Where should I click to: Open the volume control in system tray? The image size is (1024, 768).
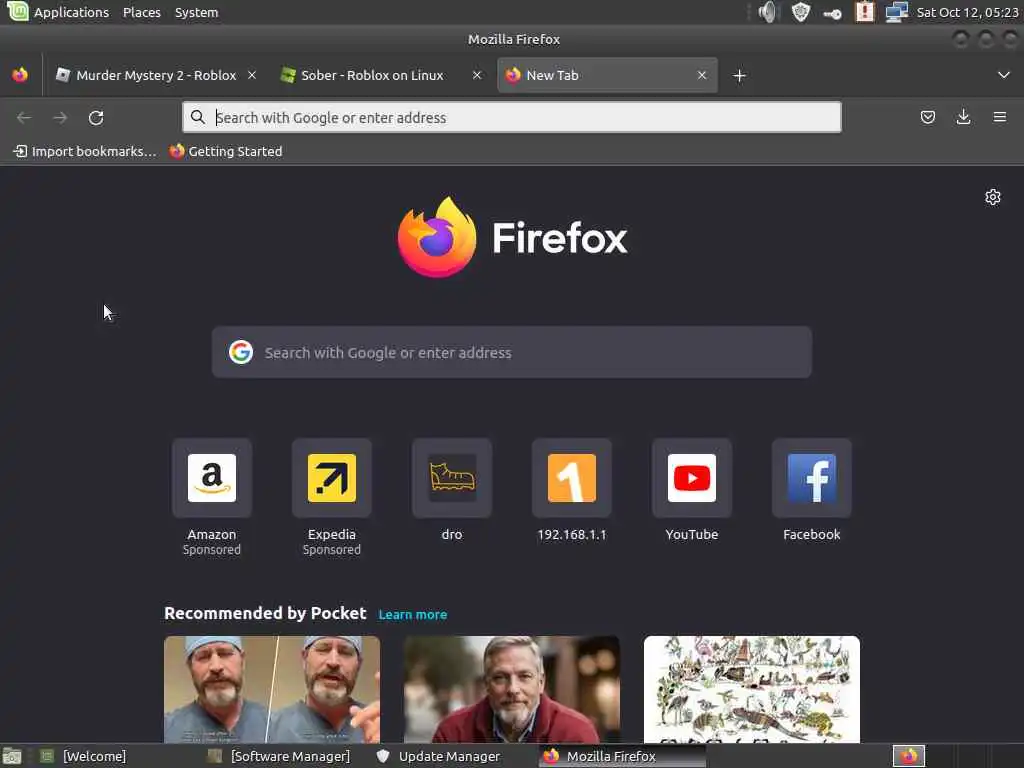point(769,12)
